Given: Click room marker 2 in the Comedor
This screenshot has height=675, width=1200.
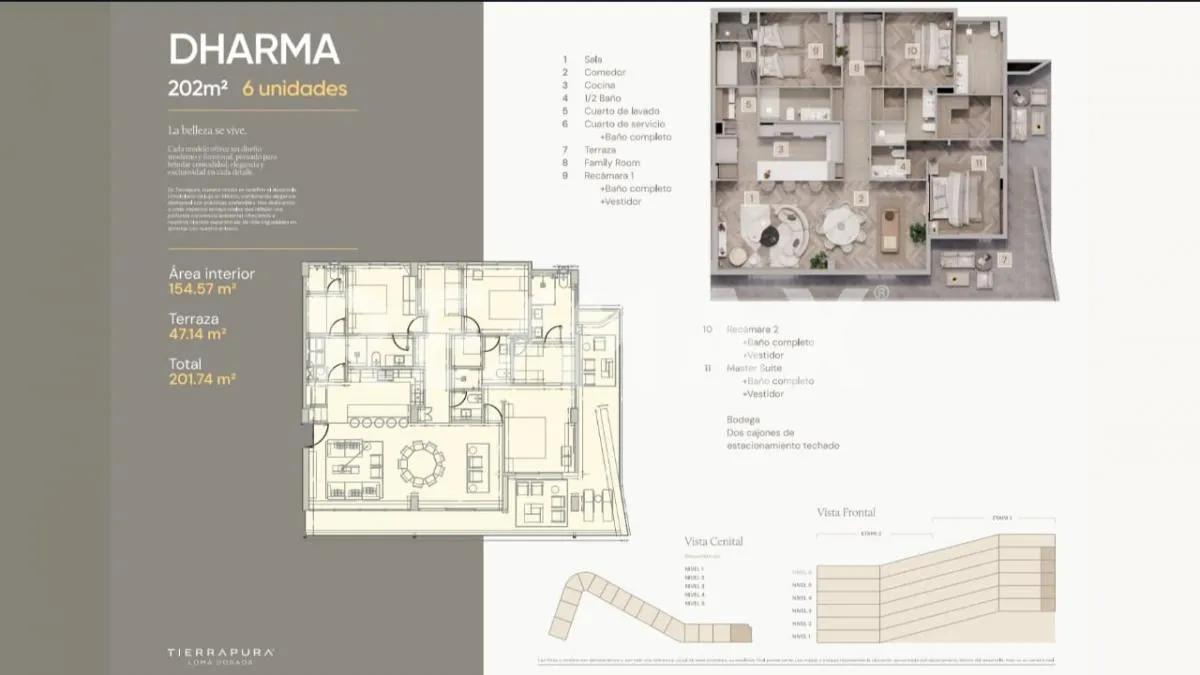Looking at the screenshot, I should (x=859, y=198).
